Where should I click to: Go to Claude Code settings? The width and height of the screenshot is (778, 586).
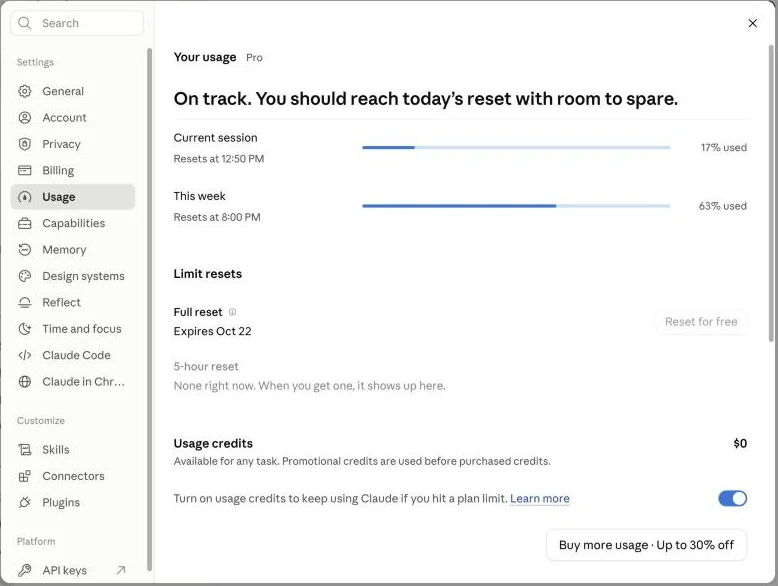pyautogui.click(x=72, y=355)
